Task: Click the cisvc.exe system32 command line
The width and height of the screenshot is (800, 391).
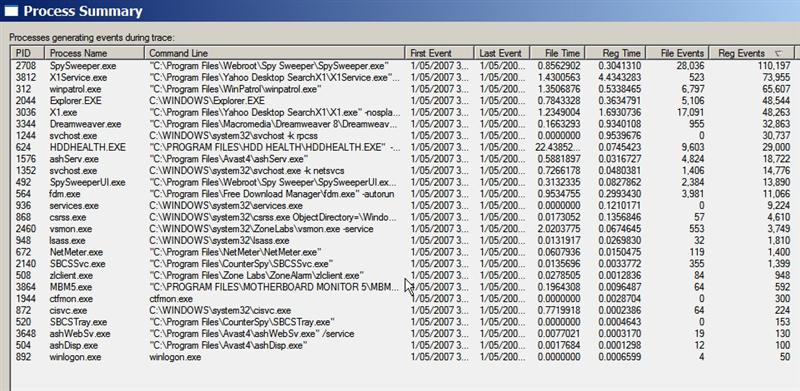Action: 220,310
